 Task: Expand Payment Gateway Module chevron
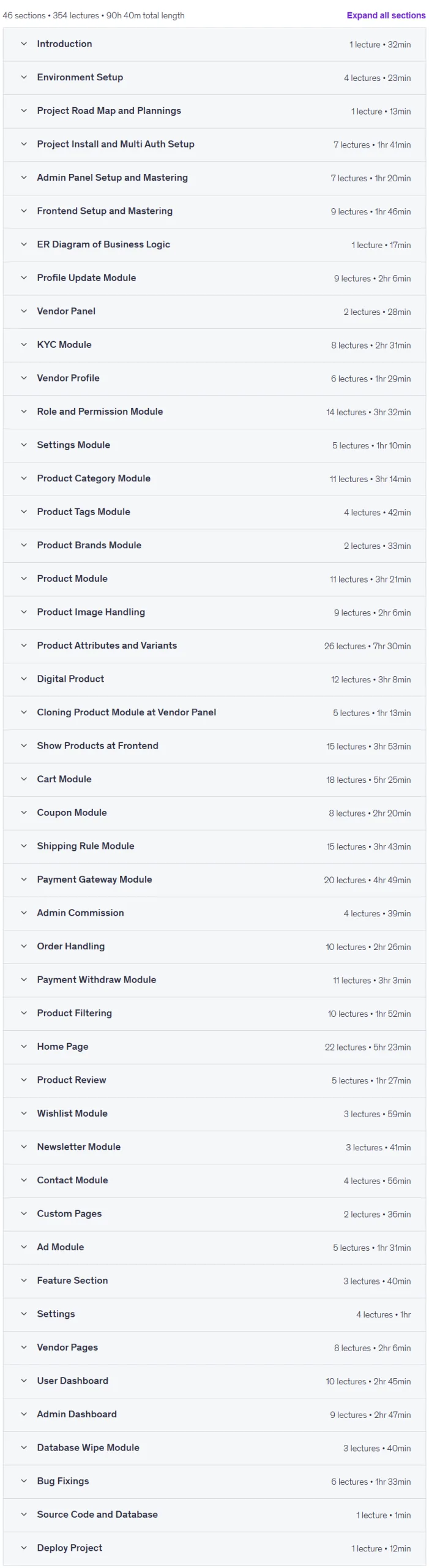(24, 880)
